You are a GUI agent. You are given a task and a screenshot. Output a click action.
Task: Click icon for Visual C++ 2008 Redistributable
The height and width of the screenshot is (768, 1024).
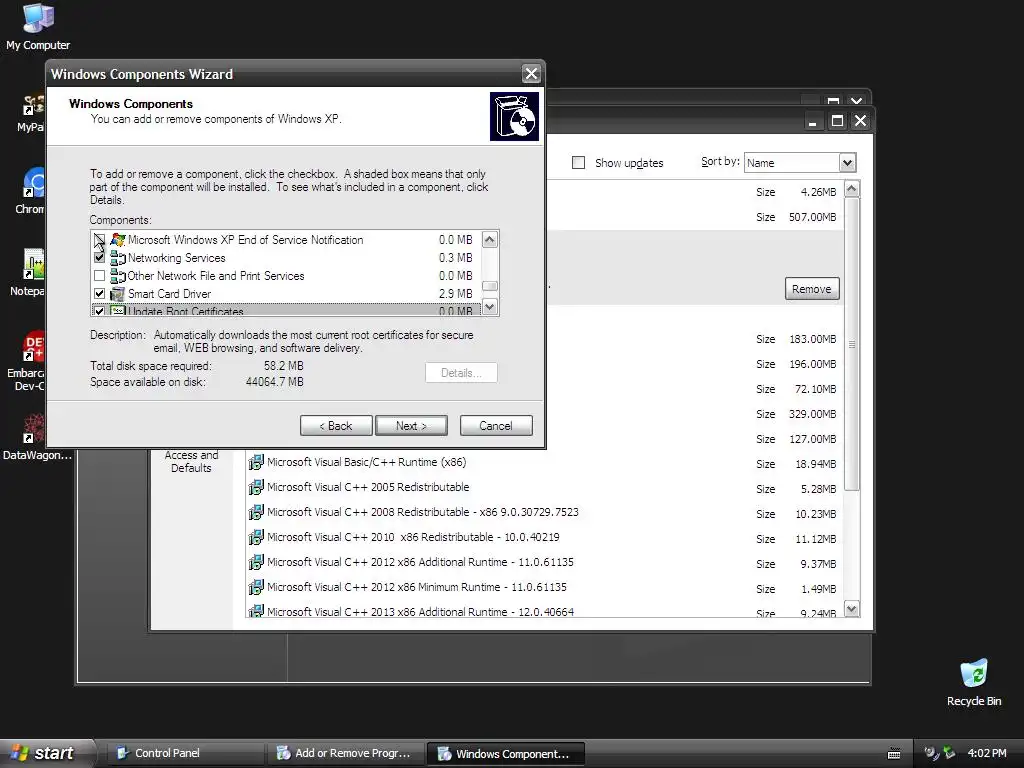[x=256, y=512]
